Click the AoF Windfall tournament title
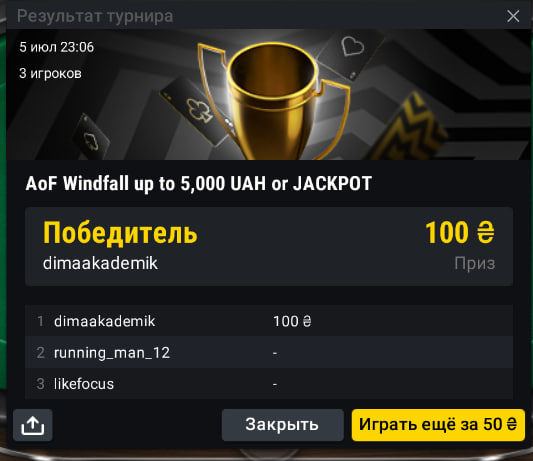Viewport: 533px width, 461px height. [x=199, y=184]
